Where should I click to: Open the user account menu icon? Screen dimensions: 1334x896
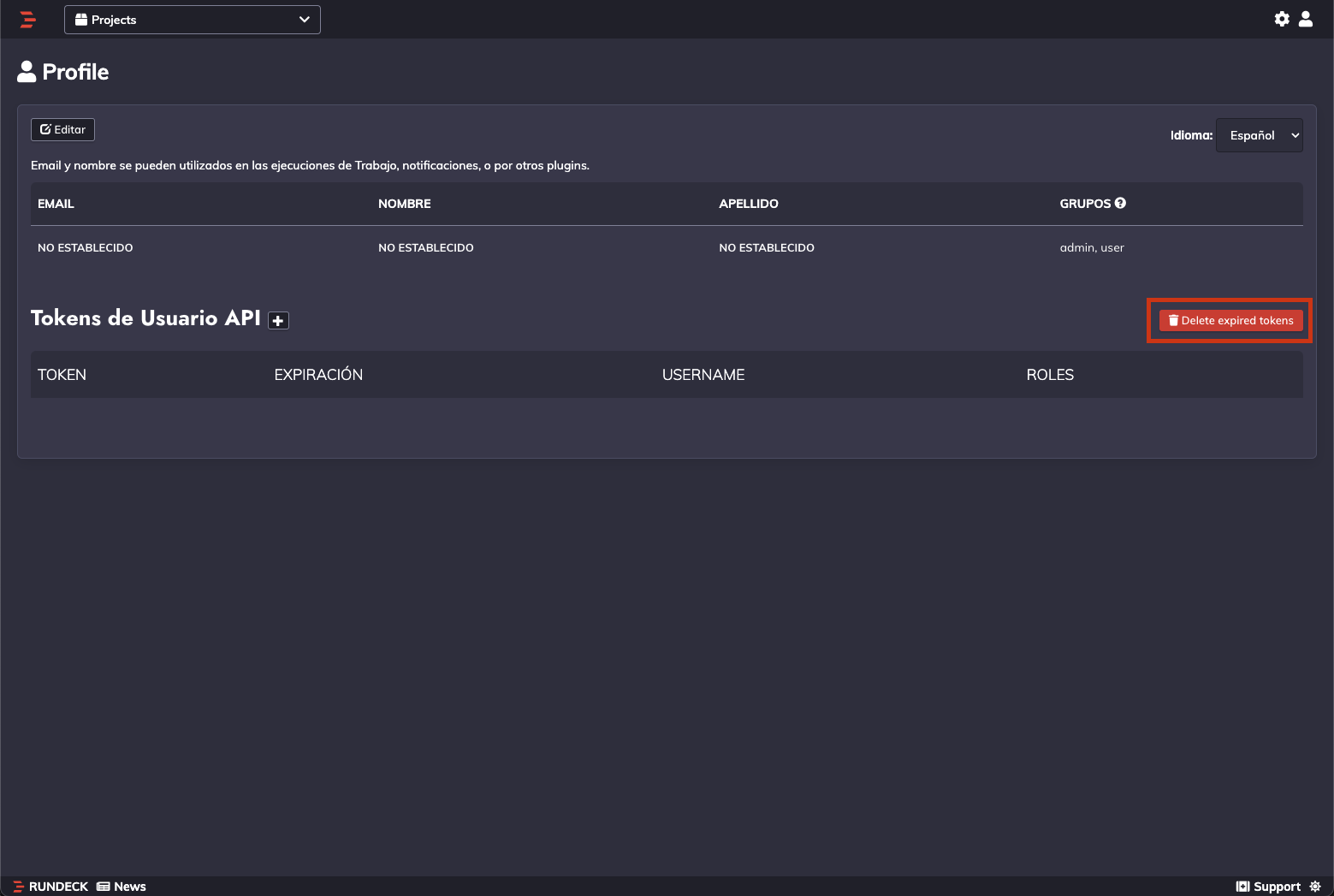[1306, 19]
